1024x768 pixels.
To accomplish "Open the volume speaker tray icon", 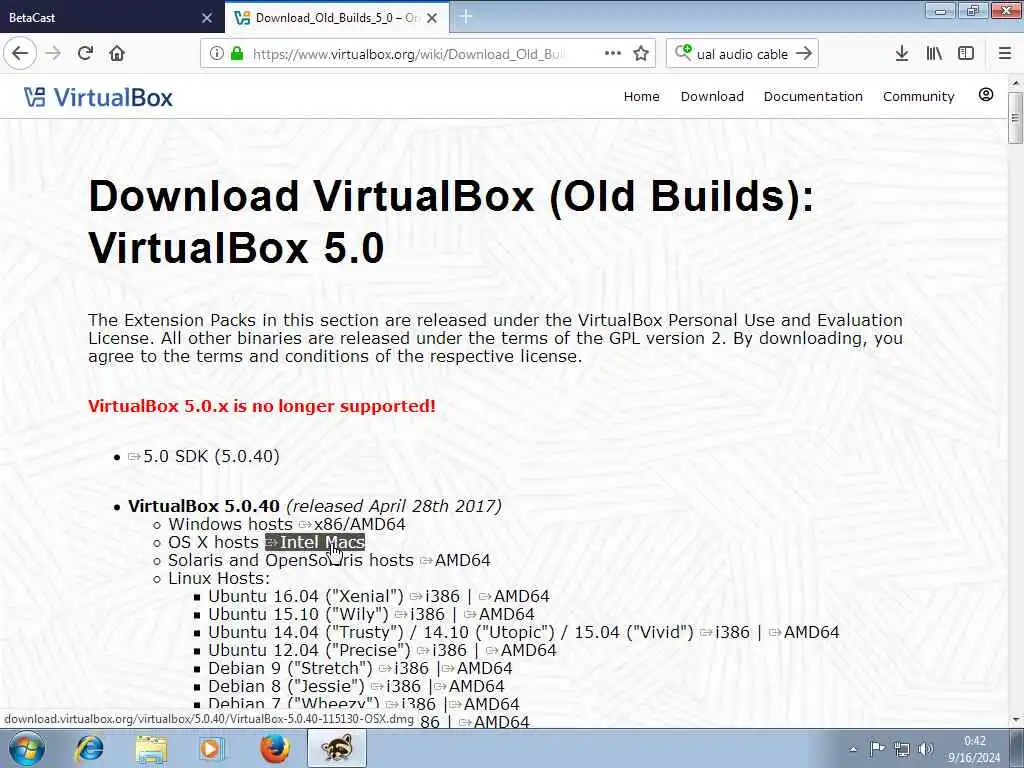I will pos(926,749).
